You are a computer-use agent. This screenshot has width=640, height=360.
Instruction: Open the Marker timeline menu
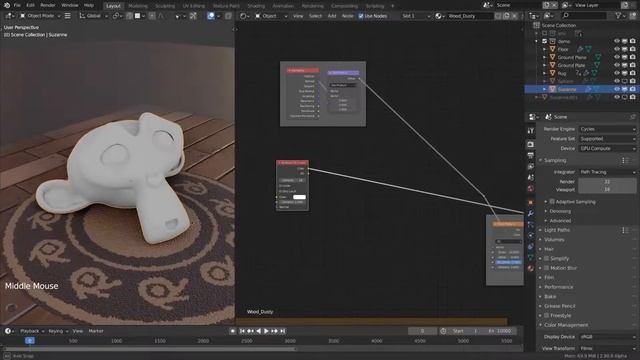click(96, 331)
